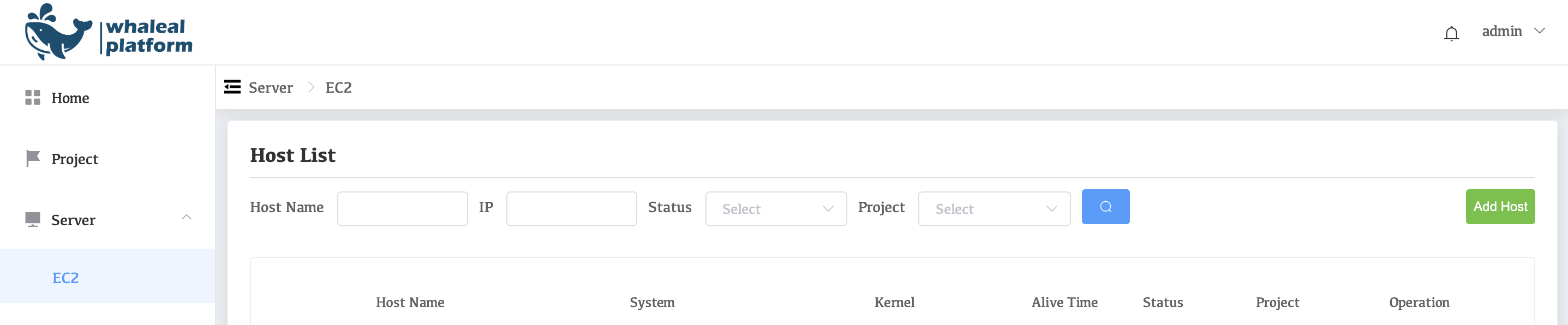
Task: Click the EC2 breadcrumb label
Action: point(338,87)
